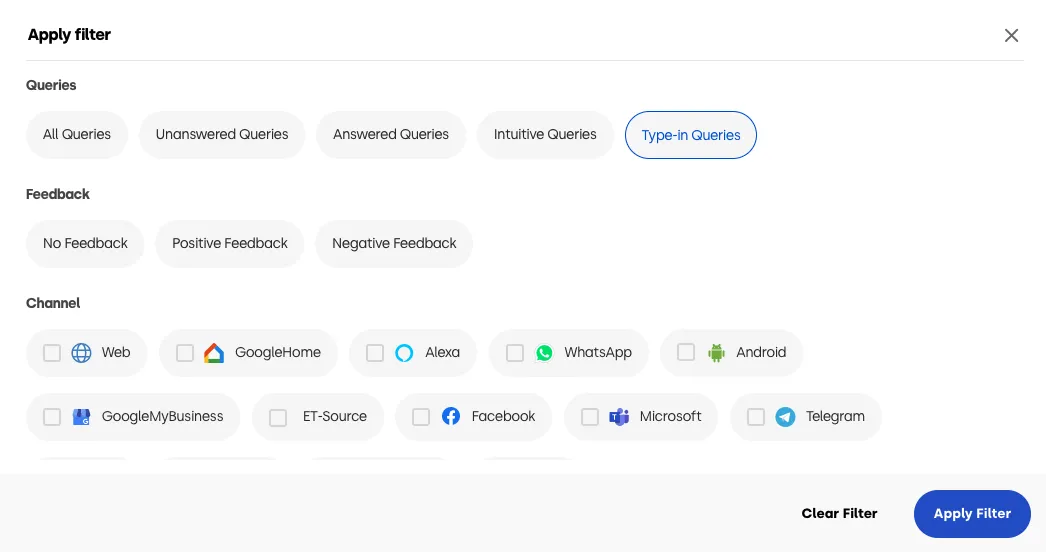Filter by Negative Feedback

394,244
